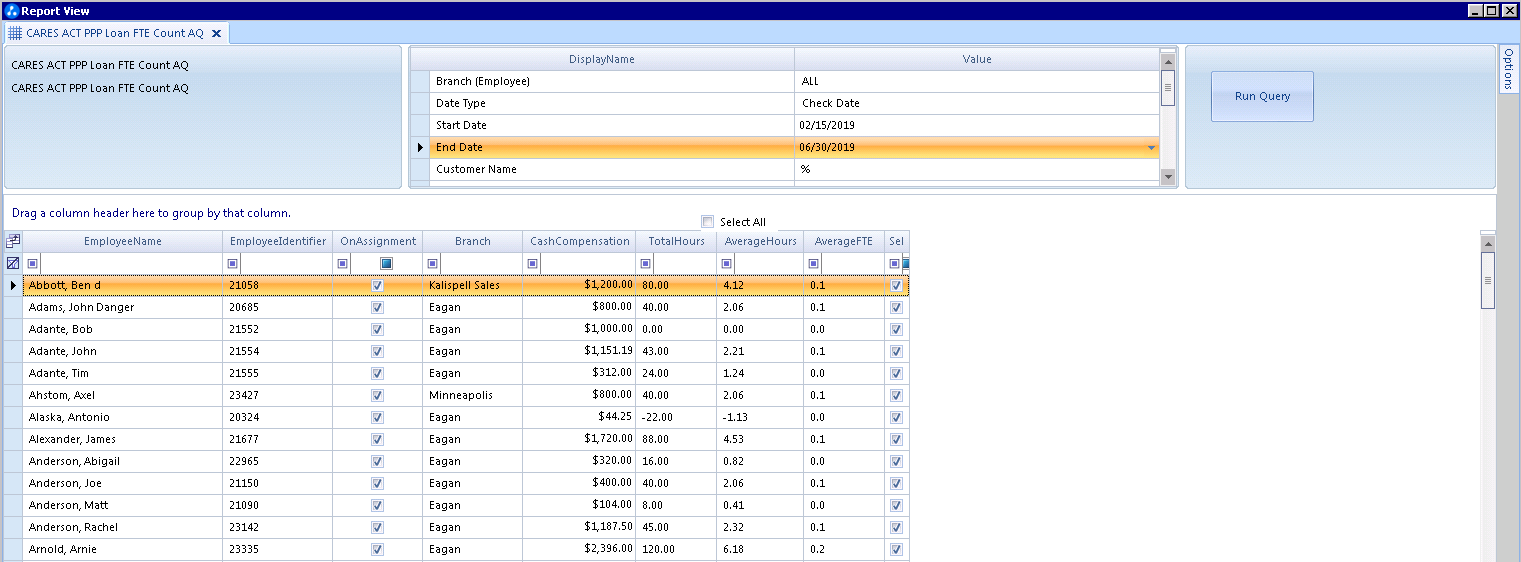Select $2,396.00 compensation cell
This screenshot has height=562, width=1521.
click(580, 549)
